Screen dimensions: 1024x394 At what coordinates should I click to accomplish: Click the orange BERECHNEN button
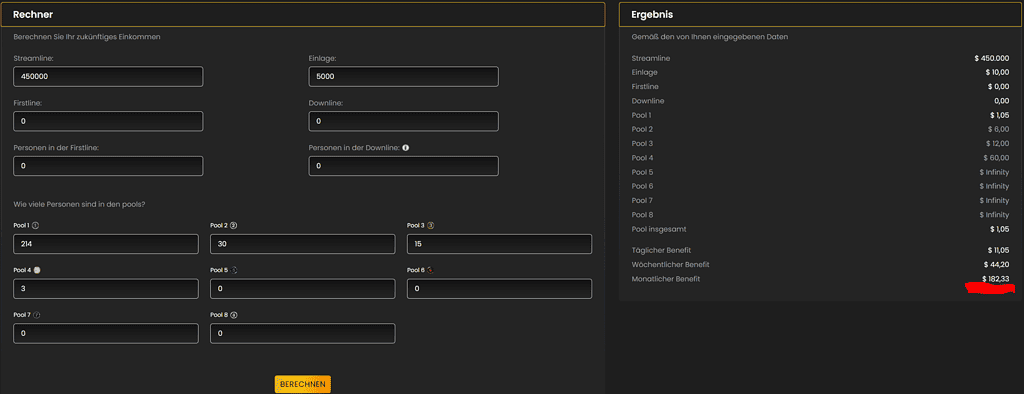(x=303, y=384)
